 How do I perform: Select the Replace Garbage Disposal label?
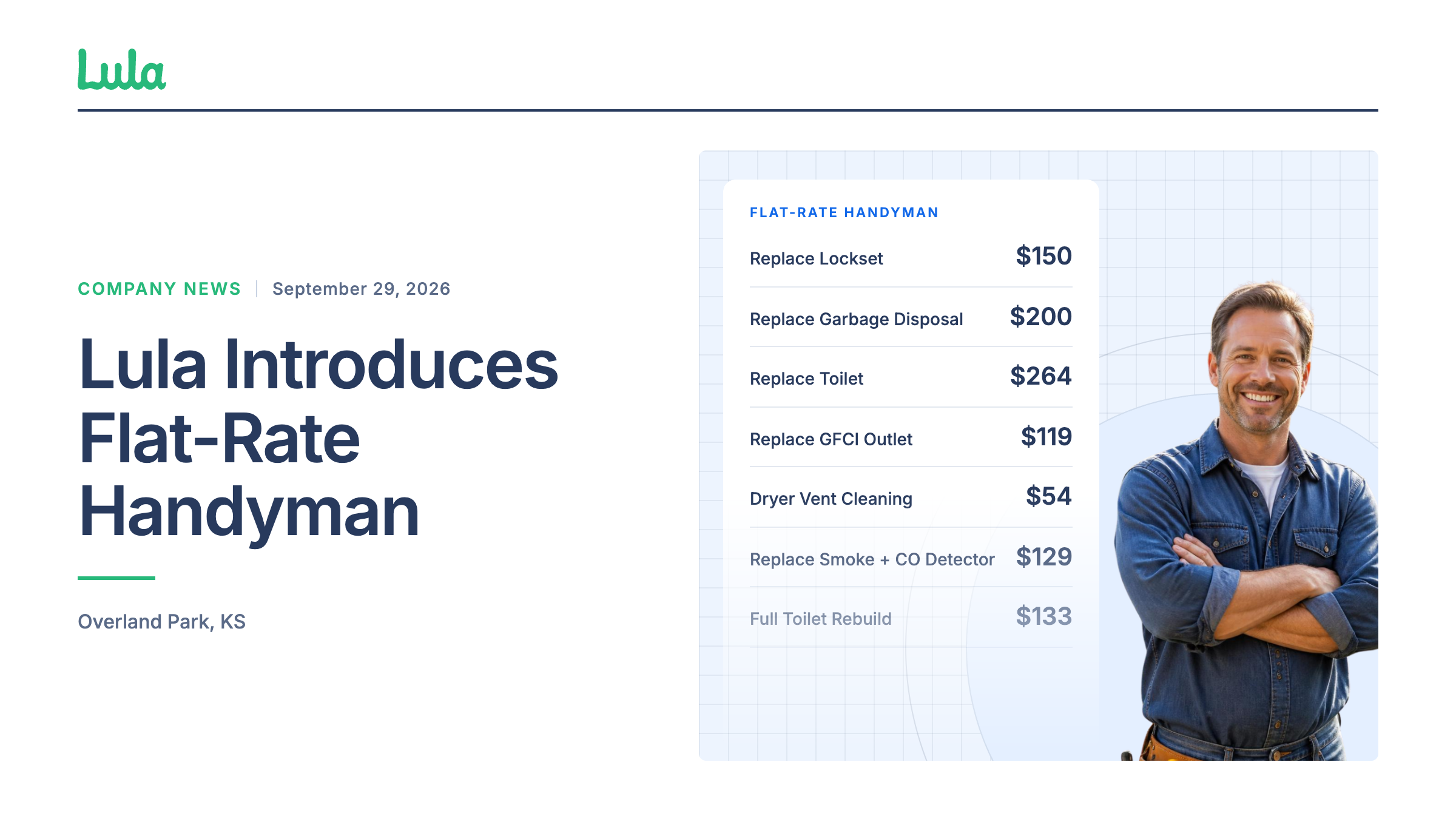(x=856, y=319)
